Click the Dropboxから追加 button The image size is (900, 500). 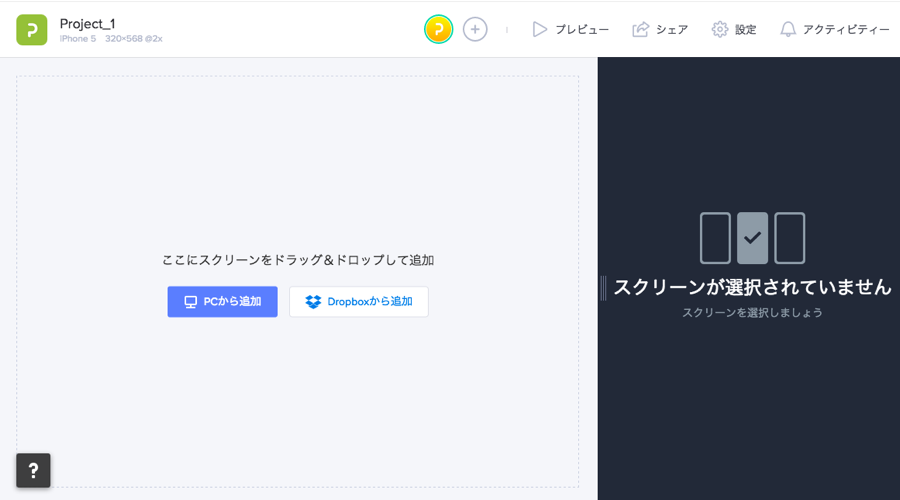tap(359, 302)
